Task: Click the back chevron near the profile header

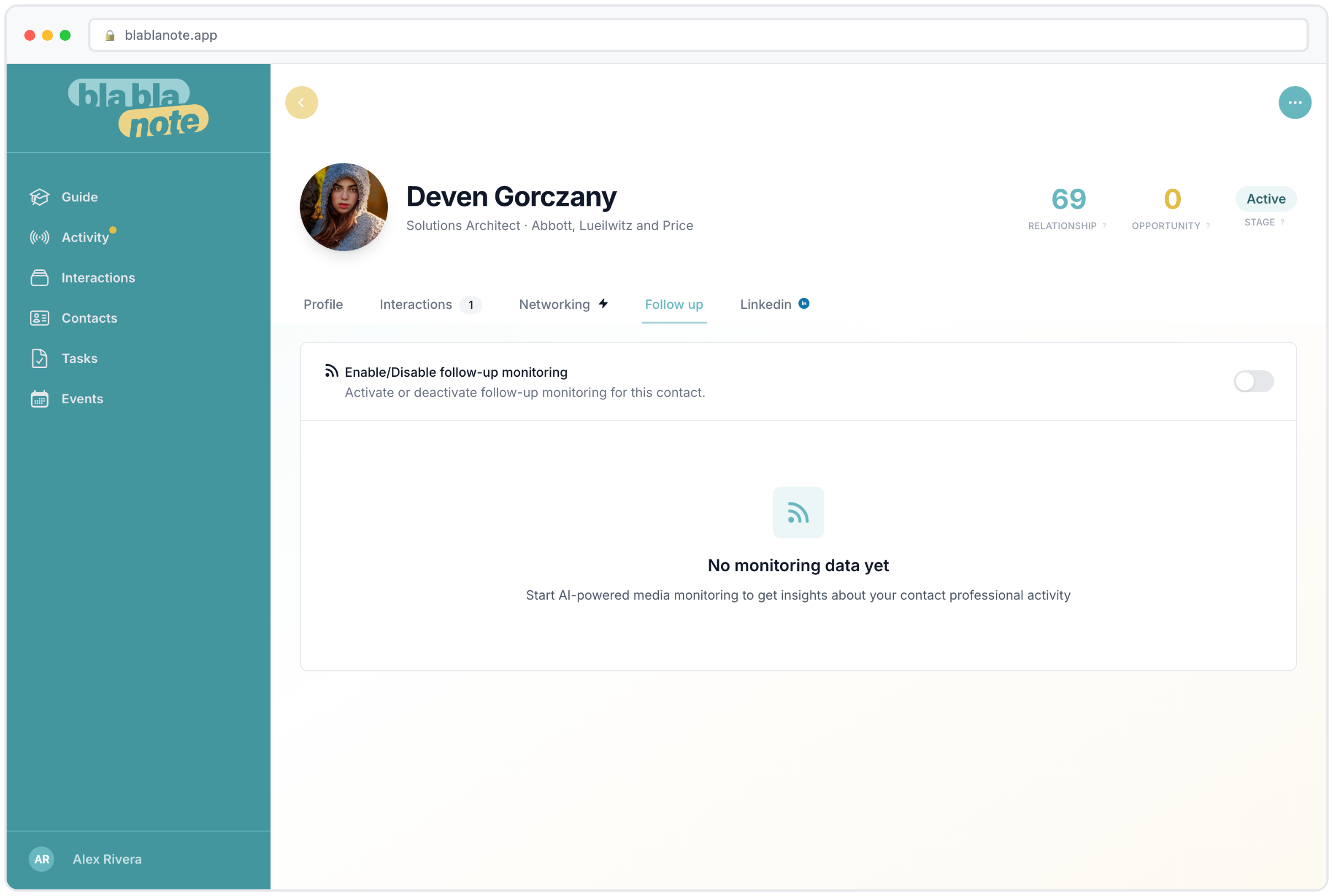Action: pos(302,102)
